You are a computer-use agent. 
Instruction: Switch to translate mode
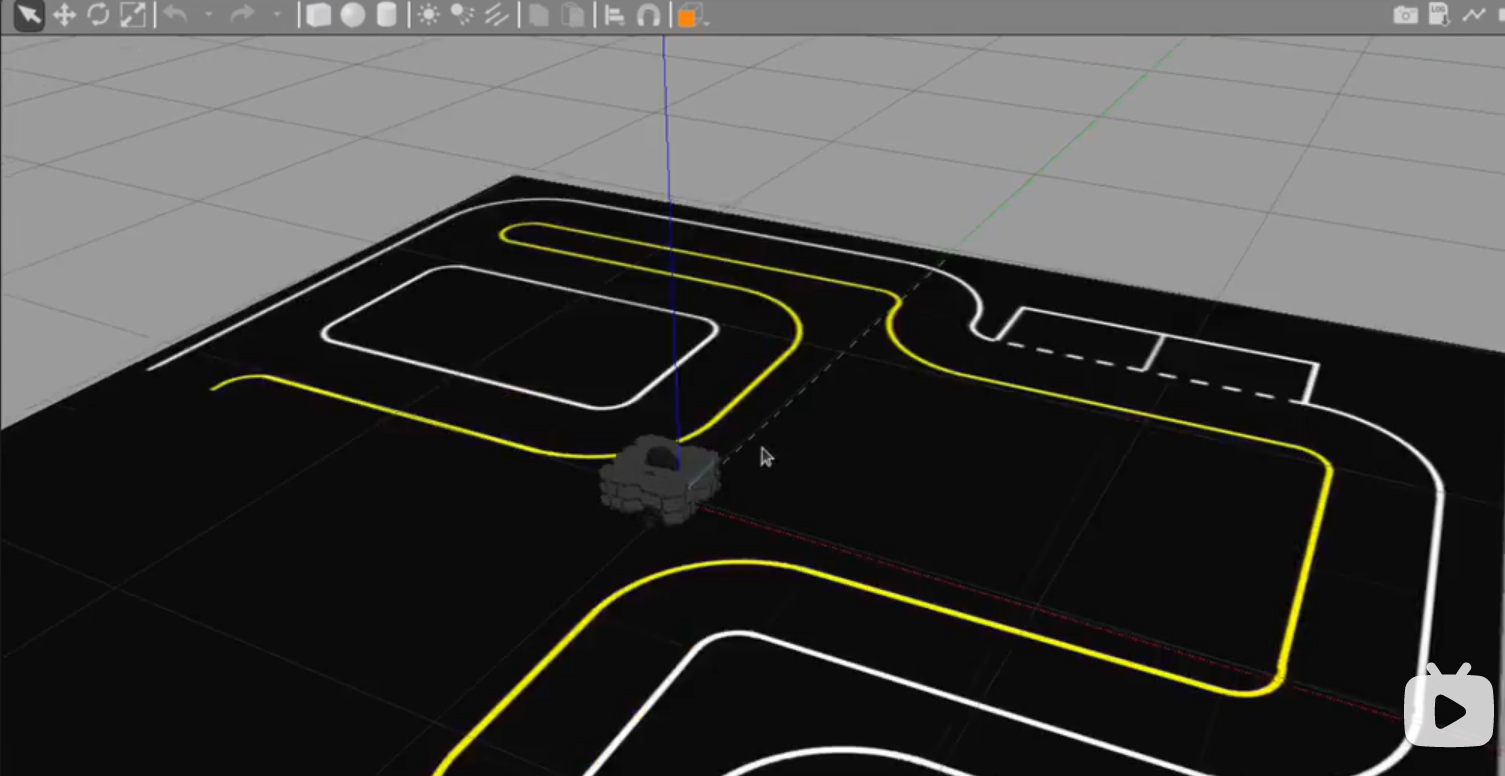(64, 15)
